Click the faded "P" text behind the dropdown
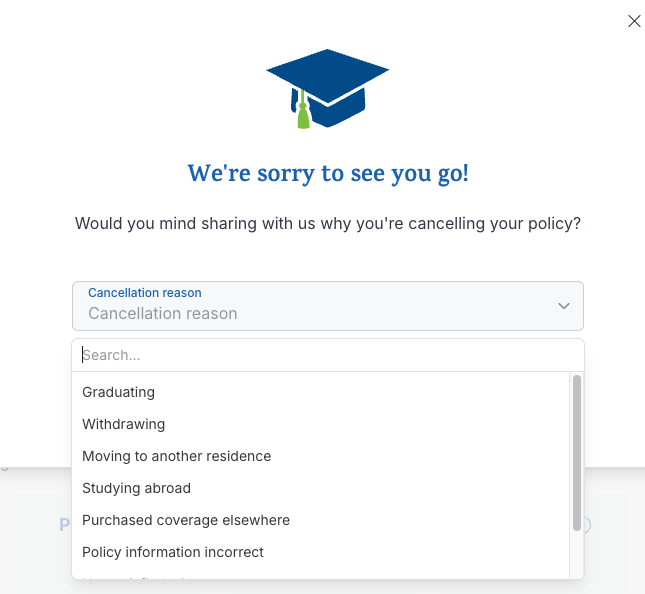This screenshot has height=594, width=645. point(65,524)
